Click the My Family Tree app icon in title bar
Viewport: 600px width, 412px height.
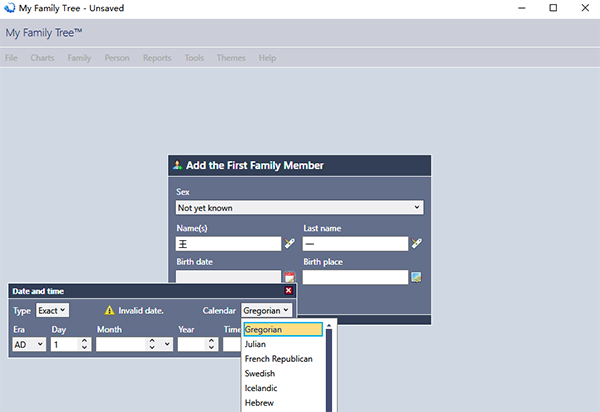[9, 8]
